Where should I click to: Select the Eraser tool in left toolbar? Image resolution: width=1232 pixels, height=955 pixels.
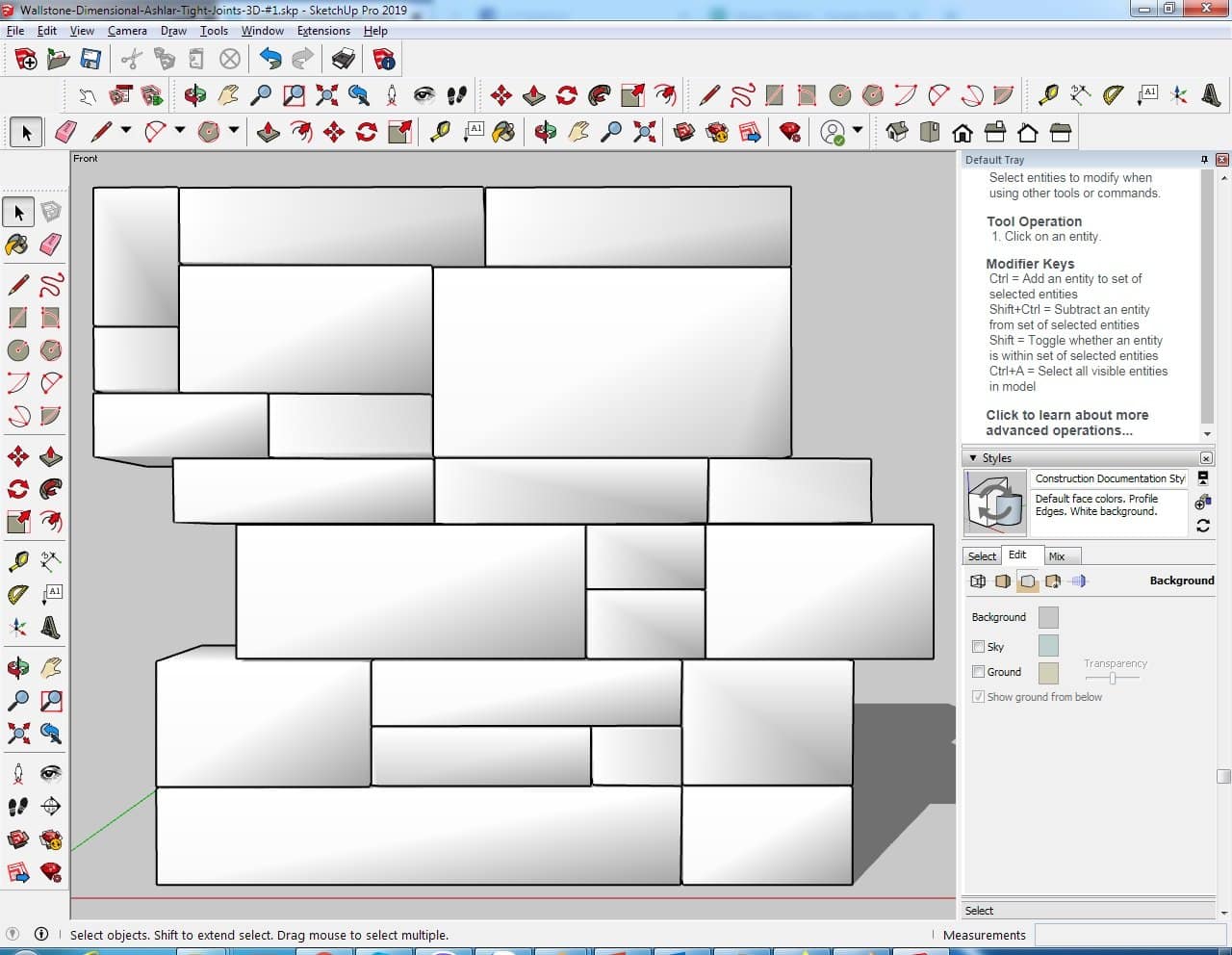pos(51,245)
